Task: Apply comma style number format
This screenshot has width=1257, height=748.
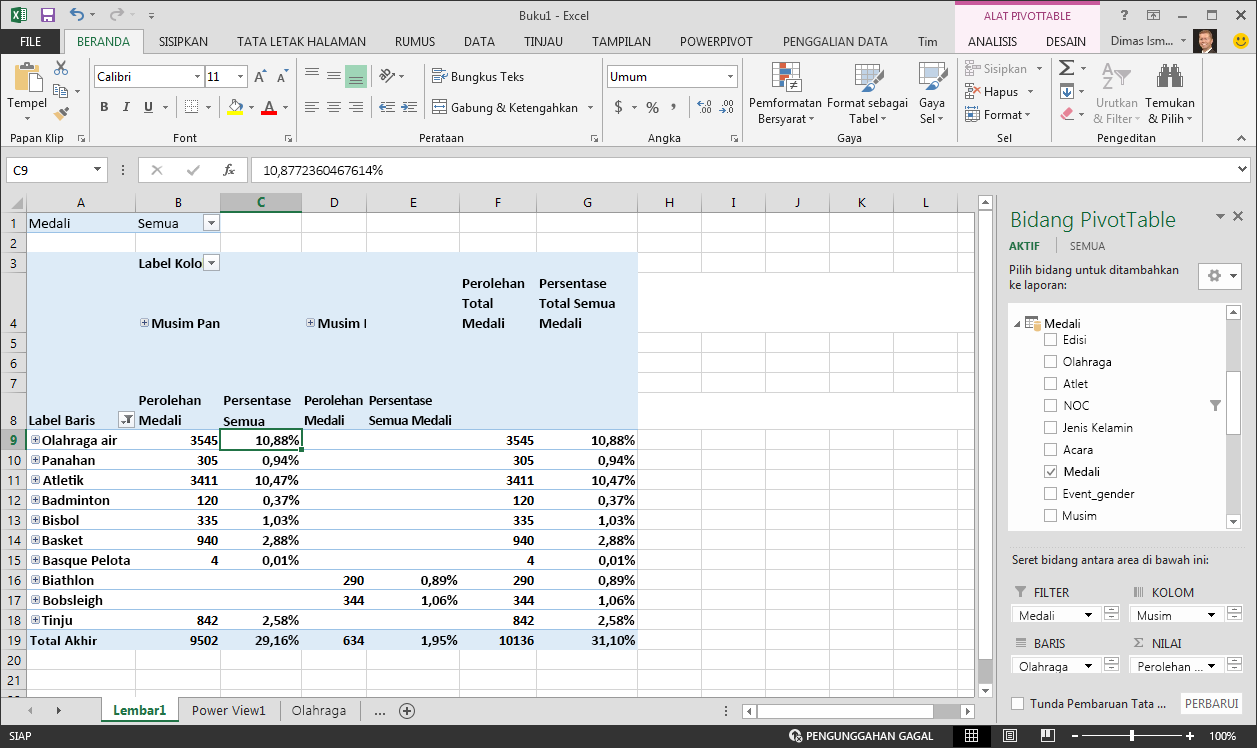Action: pyautogui.click(x=674, y=107)
